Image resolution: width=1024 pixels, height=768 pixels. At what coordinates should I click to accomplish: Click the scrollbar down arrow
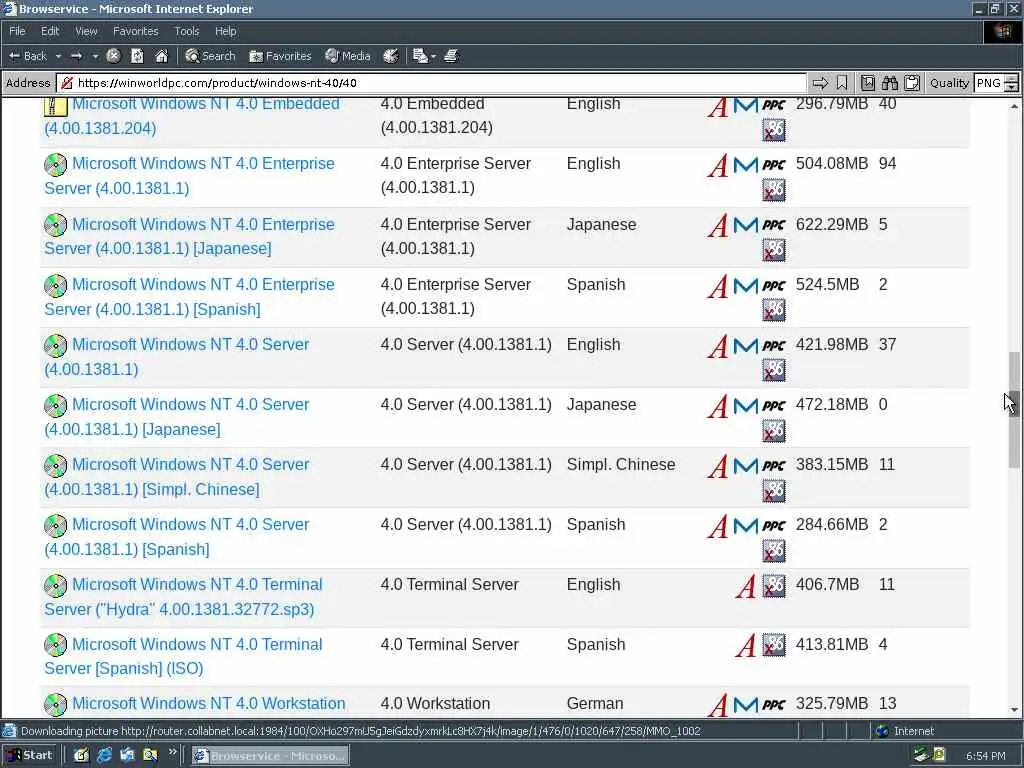(x=1014, y=710)
